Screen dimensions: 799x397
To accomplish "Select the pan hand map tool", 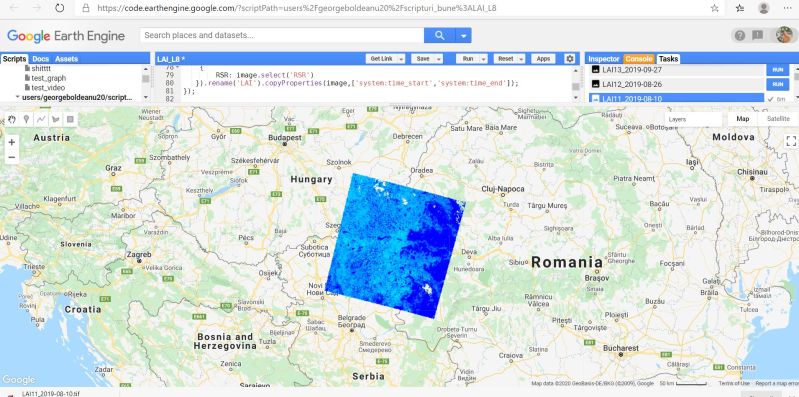I will 12,119.
